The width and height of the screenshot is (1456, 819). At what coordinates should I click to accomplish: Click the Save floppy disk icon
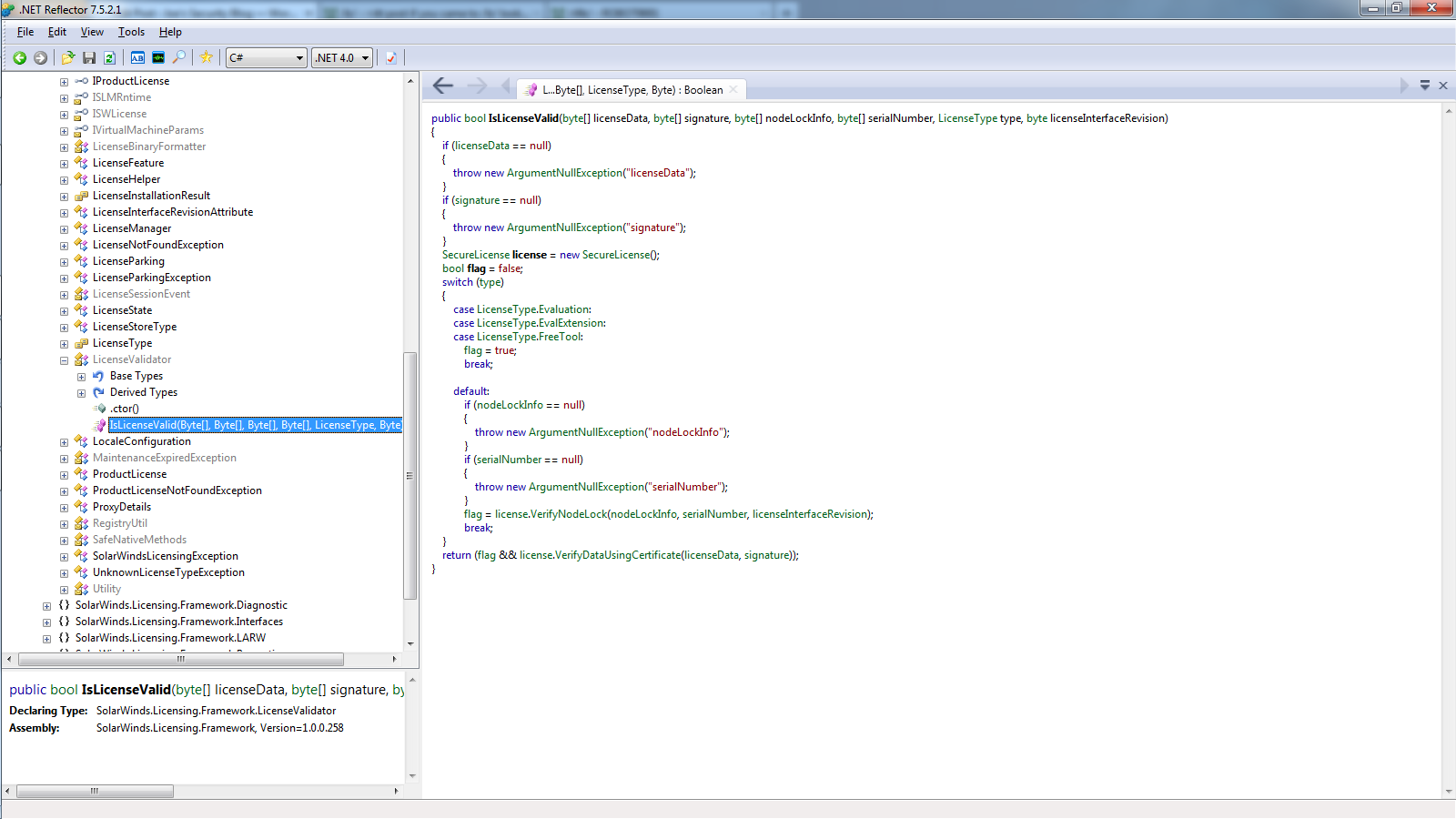coord(89,57)
